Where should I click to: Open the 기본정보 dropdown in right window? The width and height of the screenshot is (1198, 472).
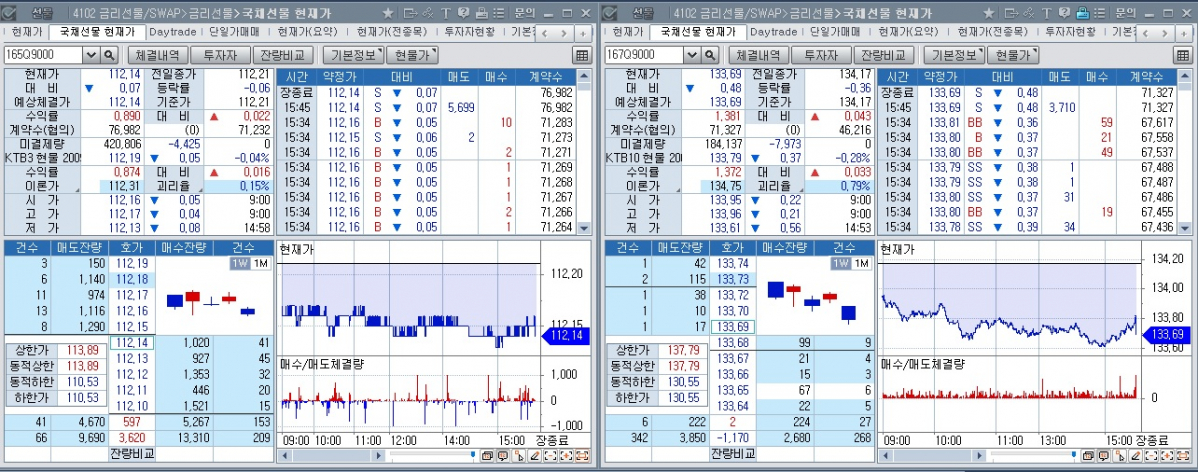[x=954, y=55]
